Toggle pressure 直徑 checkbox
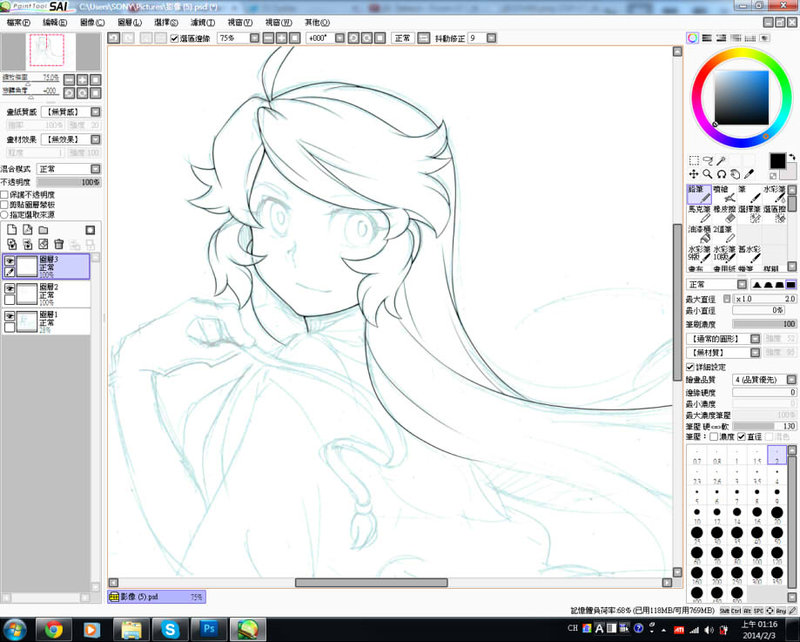800x642 pixels. 741,437
